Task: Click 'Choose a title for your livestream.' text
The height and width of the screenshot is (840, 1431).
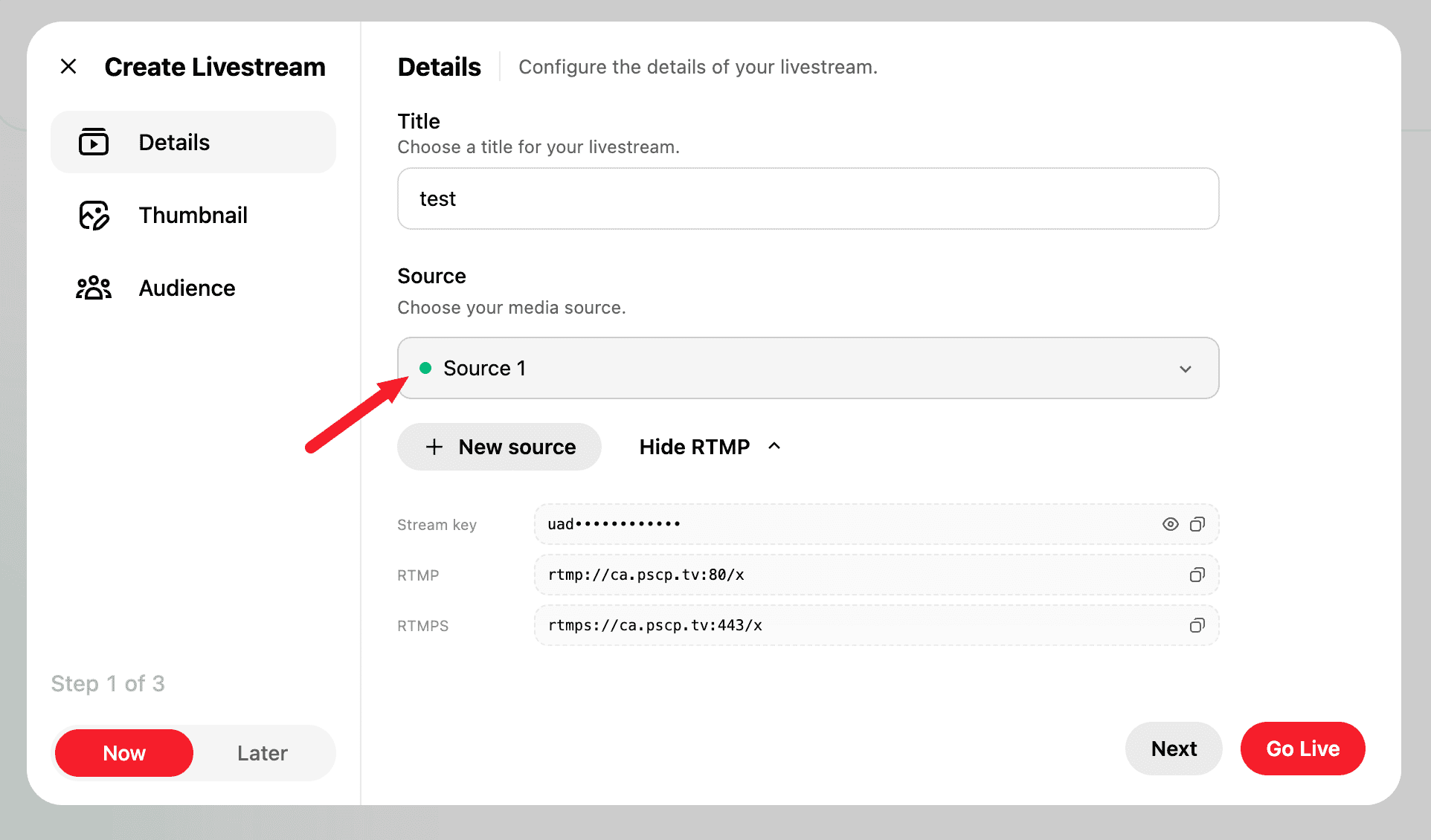Action: click(538, 147)
